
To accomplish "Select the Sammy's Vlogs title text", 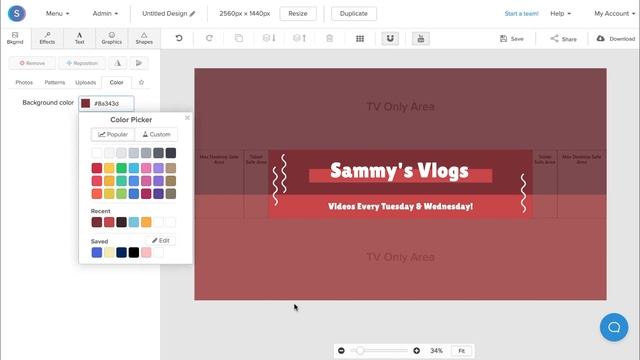I will (x=399, y=171).
